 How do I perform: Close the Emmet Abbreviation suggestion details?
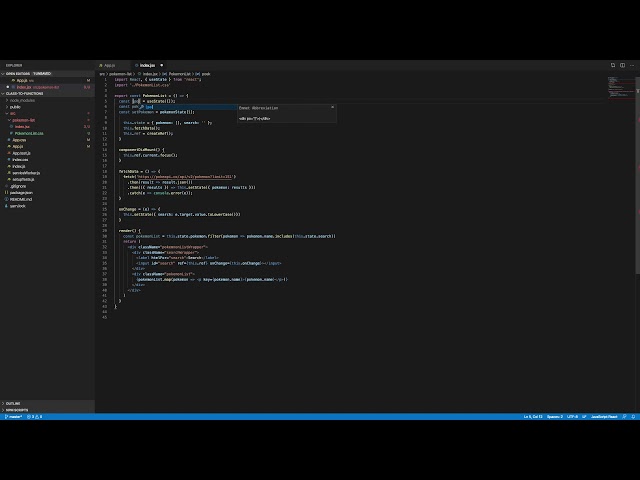332,107
